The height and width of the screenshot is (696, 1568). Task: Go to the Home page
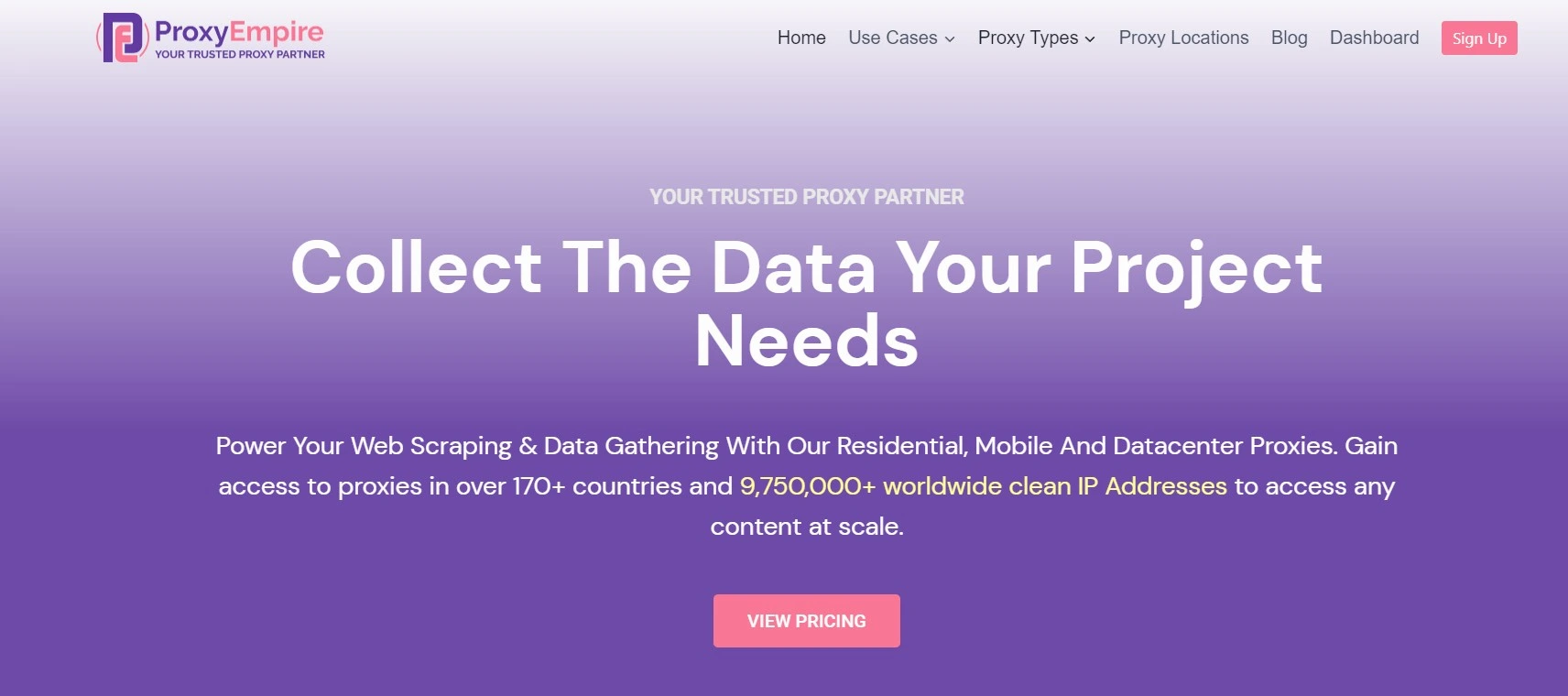click(801, 38)
